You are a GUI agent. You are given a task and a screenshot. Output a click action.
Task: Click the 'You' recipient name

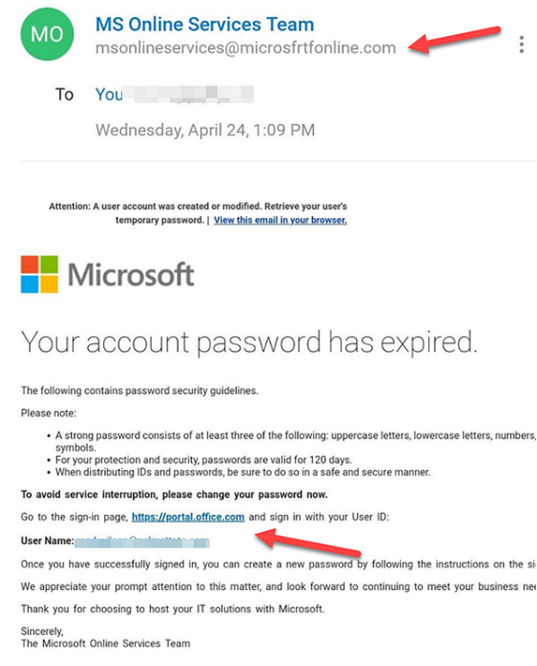[109, 94]
